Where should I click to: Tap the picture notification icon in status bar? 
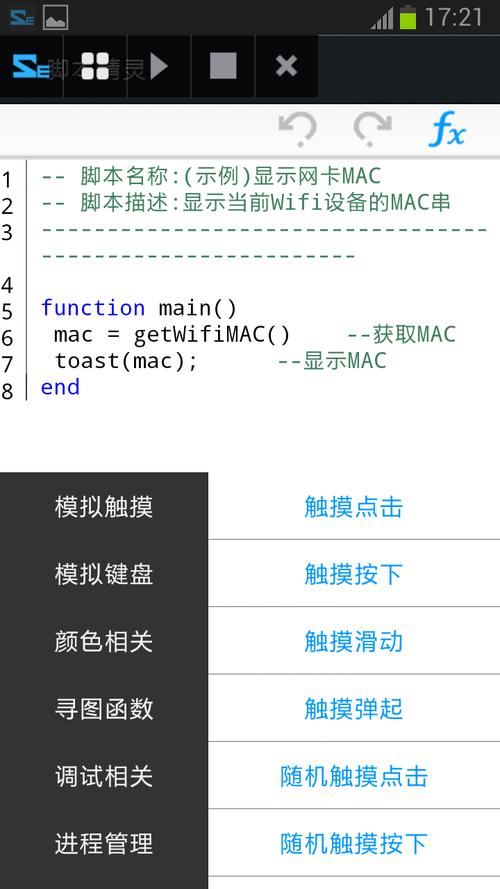pos(56,18)
